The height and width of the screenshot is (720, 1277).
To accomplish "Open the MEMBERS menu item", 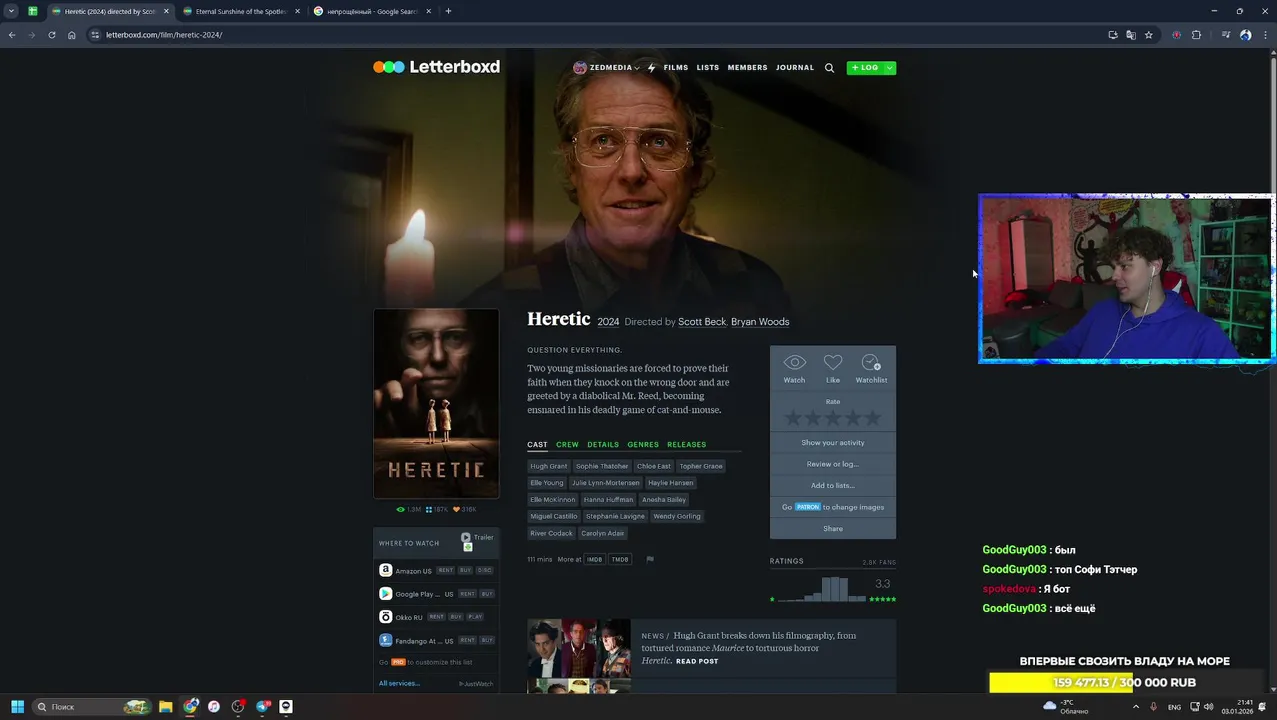I will point(748,68).
